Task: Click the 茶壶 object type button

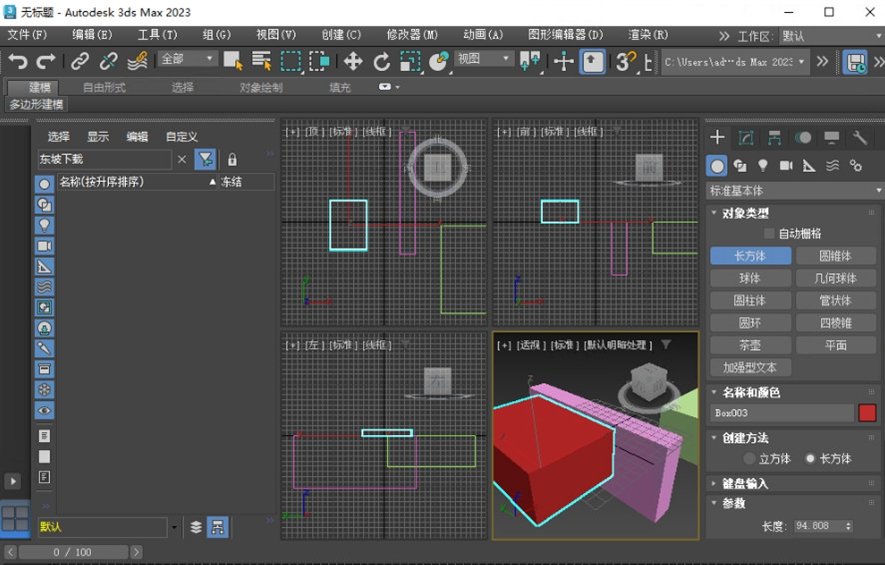Action: click(750, 345)
